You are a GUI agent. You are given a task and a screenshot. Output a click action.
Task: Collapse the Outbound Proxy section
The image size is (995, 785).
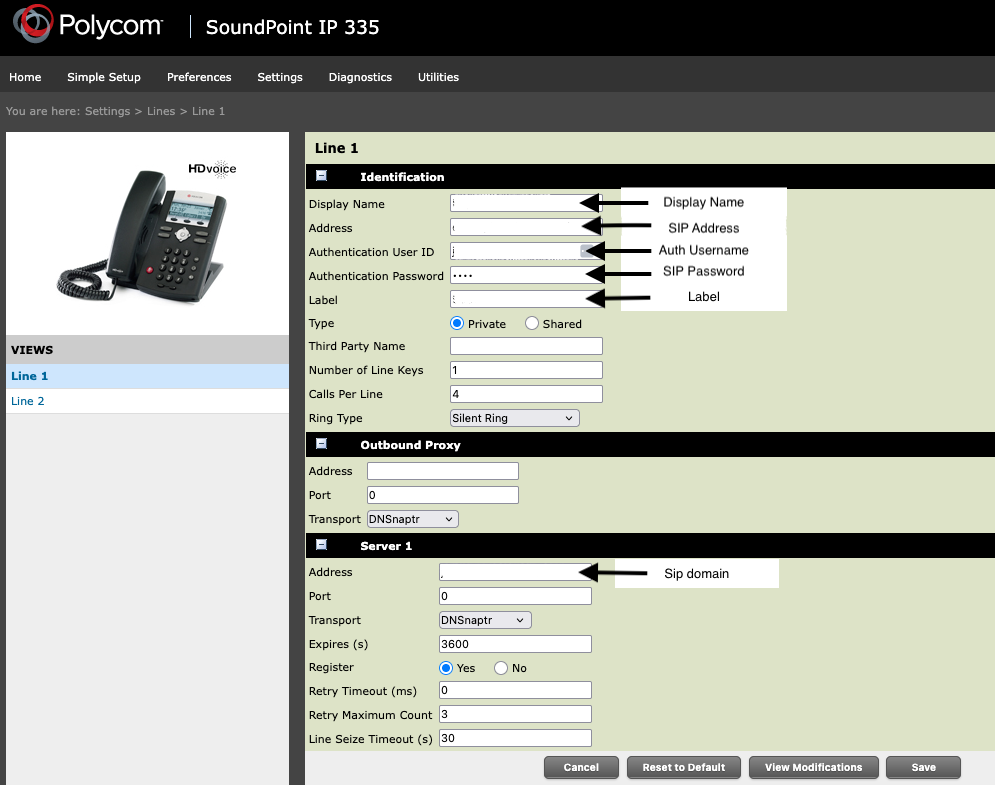click(x=322, y=444)
